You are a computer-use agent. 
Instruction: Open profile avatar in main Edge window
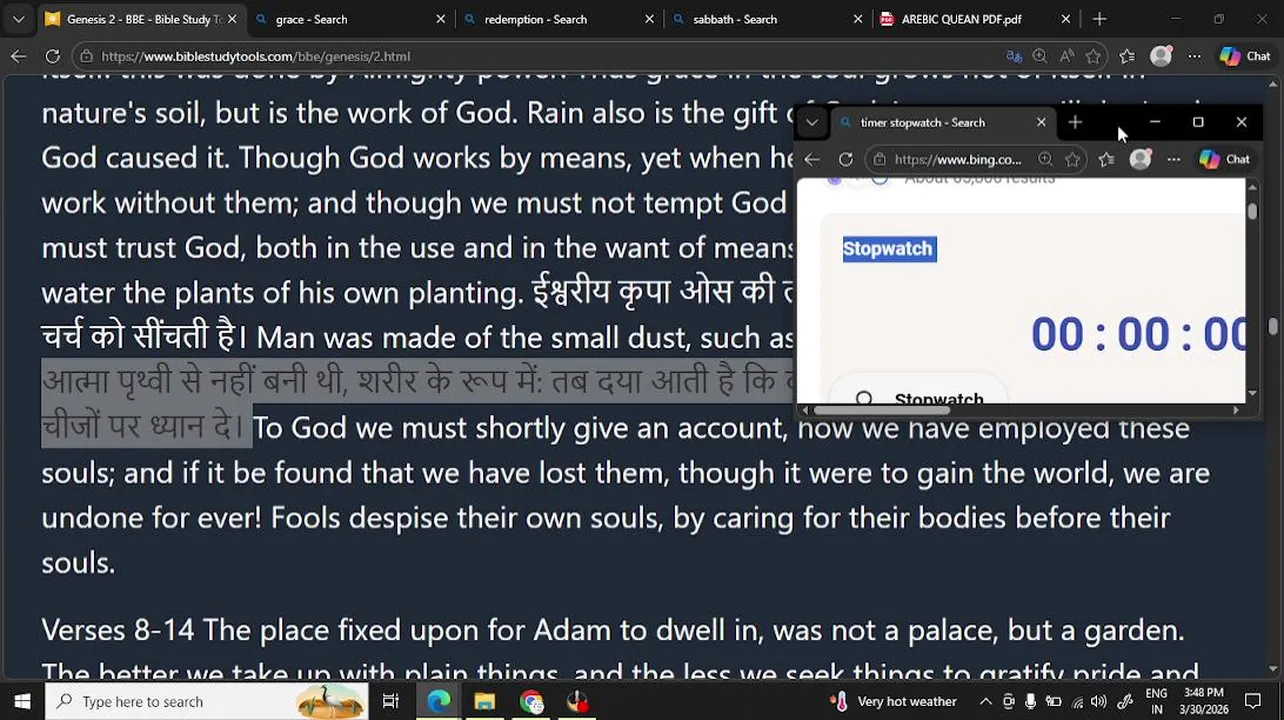coord(1161,56)
